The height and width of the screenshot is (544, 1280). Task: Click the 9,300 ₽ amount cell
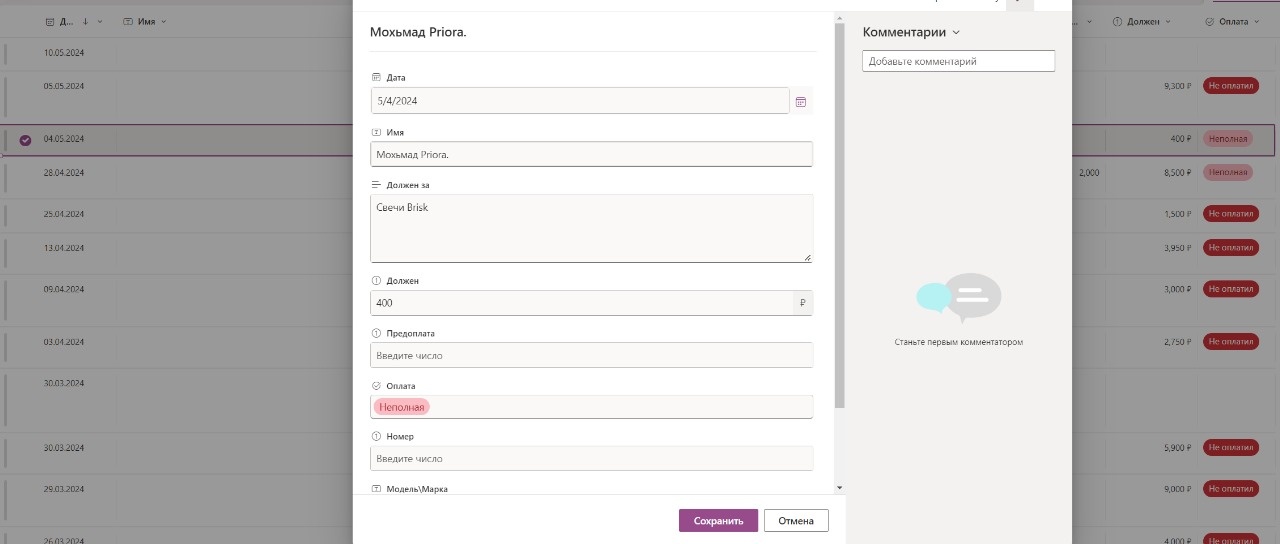[x=1178, y=87]
